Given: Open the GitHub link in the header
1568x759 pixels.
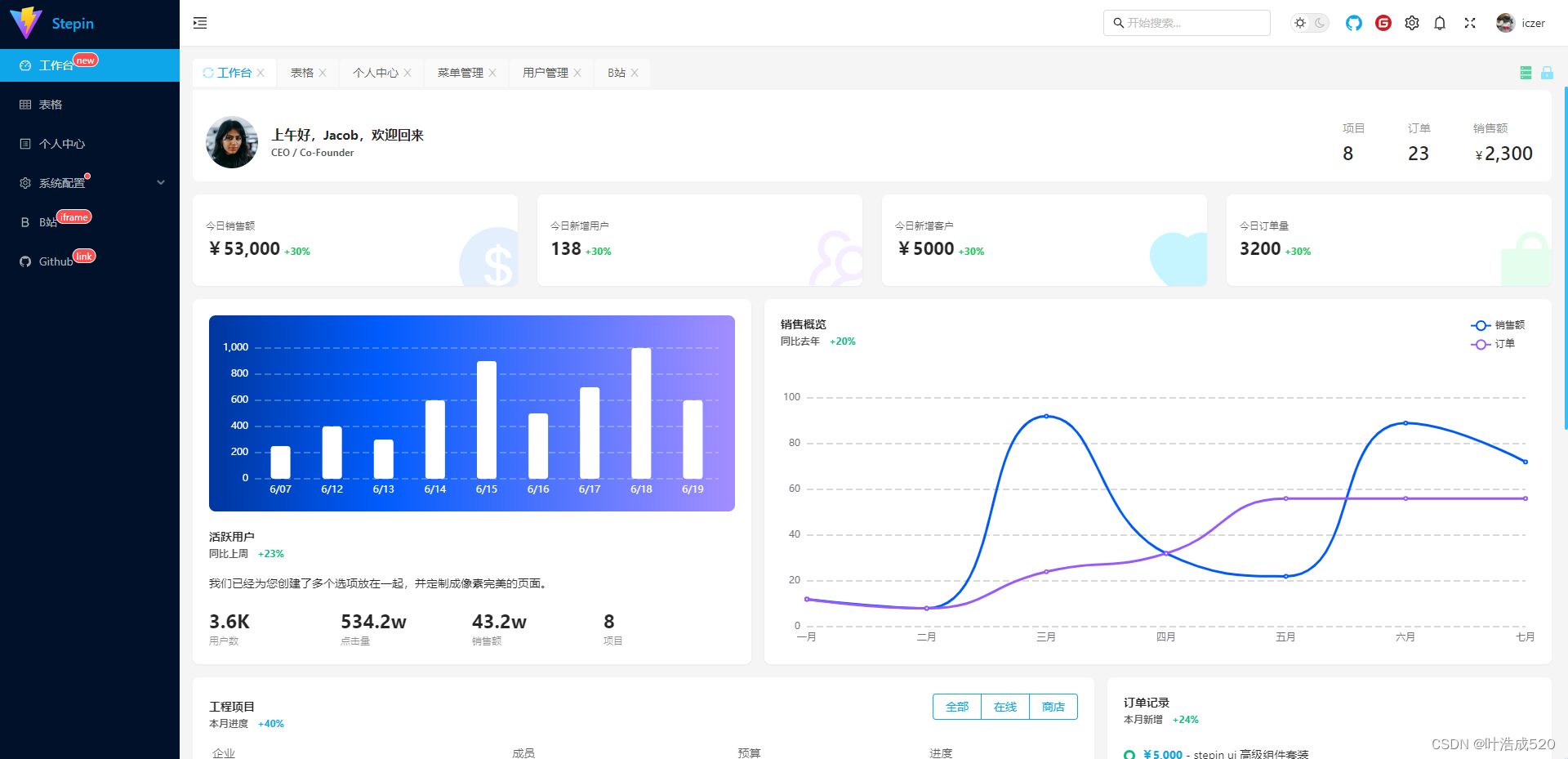Looking at the screenshot, I should pyautogui.click(x=1354, y=23).
